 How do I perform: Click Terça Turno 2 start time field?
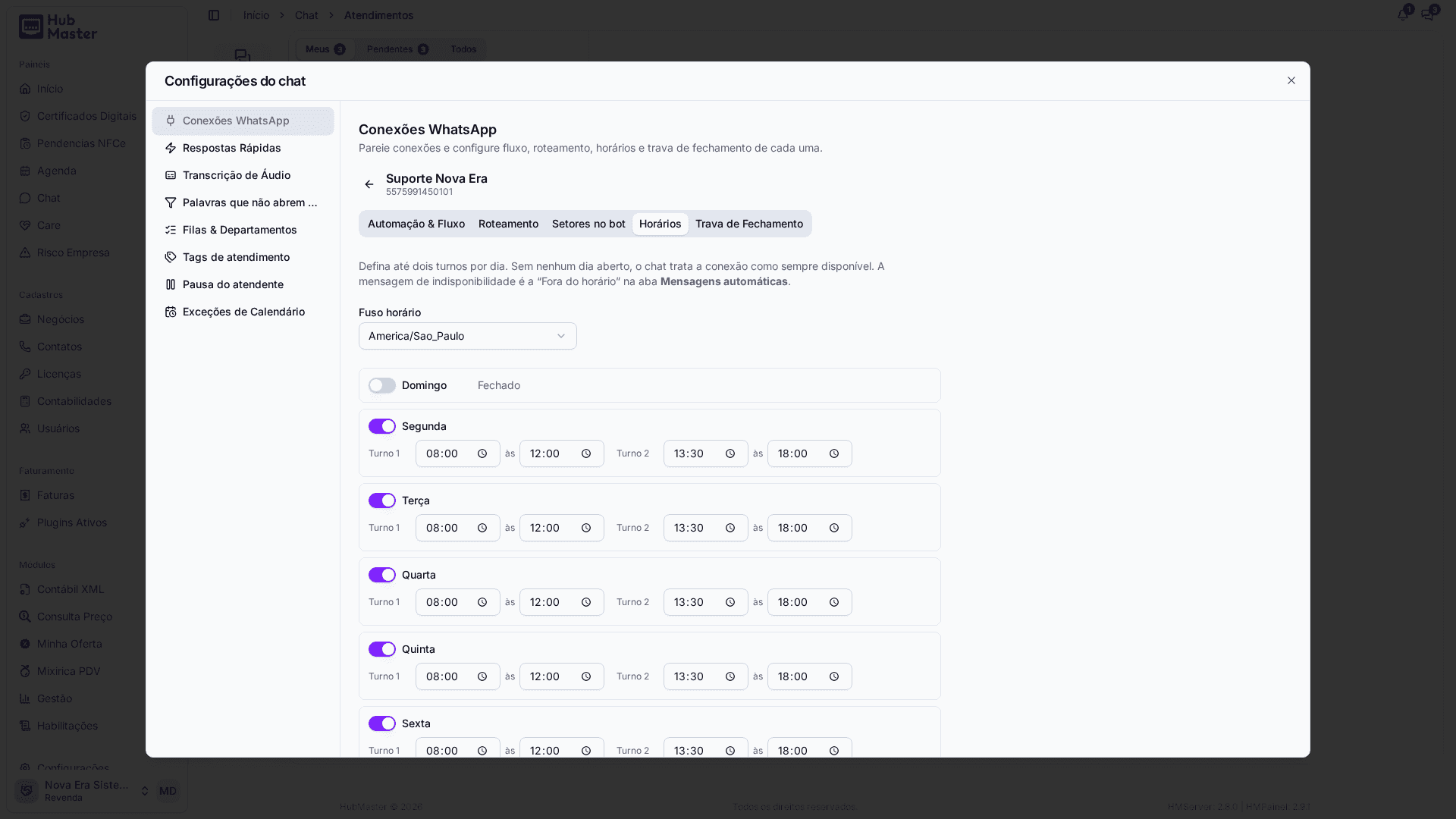(706, 528)
